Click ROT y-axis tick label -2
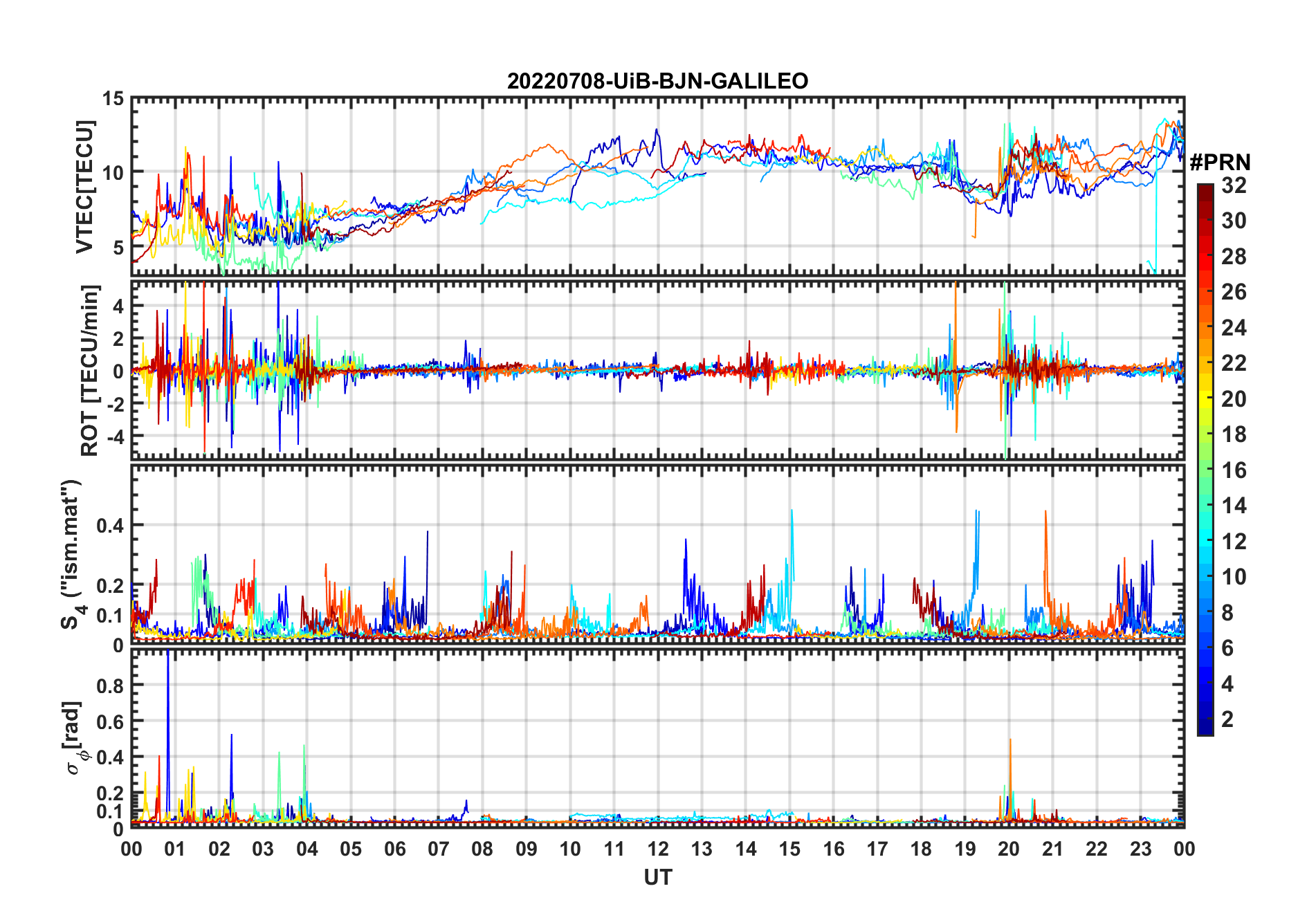1316x920 pixels. coord(115,404)
